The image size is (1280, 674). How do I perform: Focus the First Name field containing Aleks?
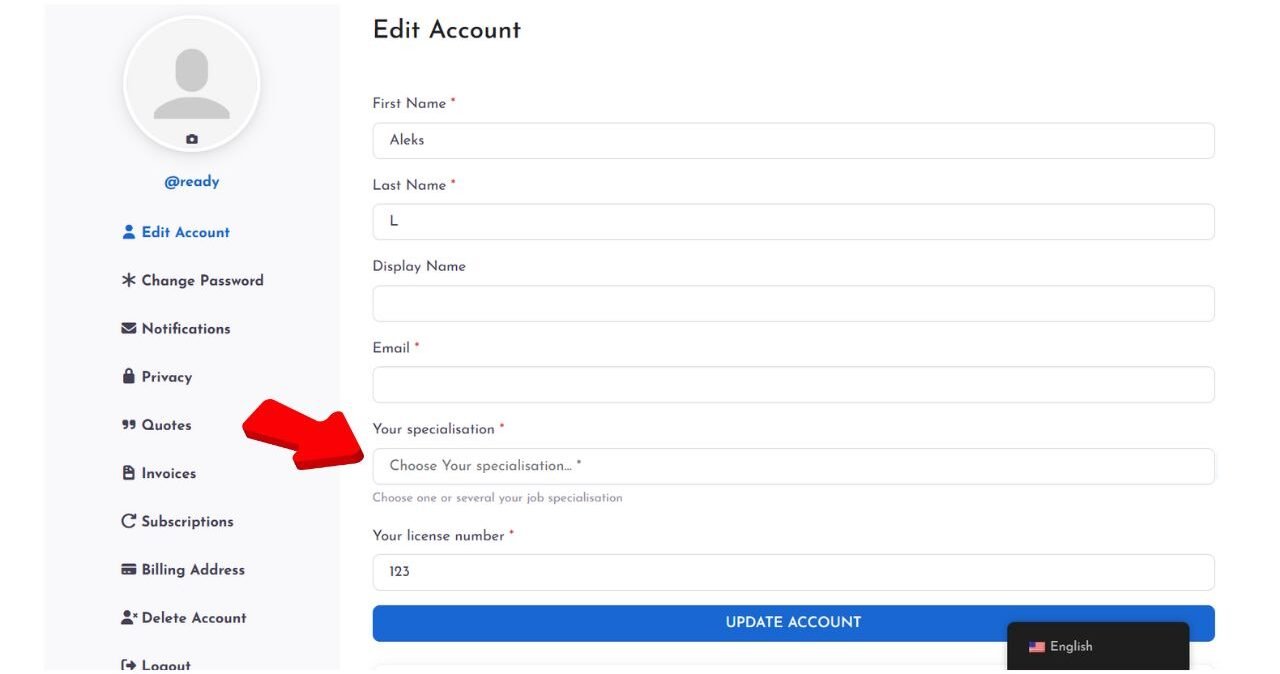click(793, 140)
